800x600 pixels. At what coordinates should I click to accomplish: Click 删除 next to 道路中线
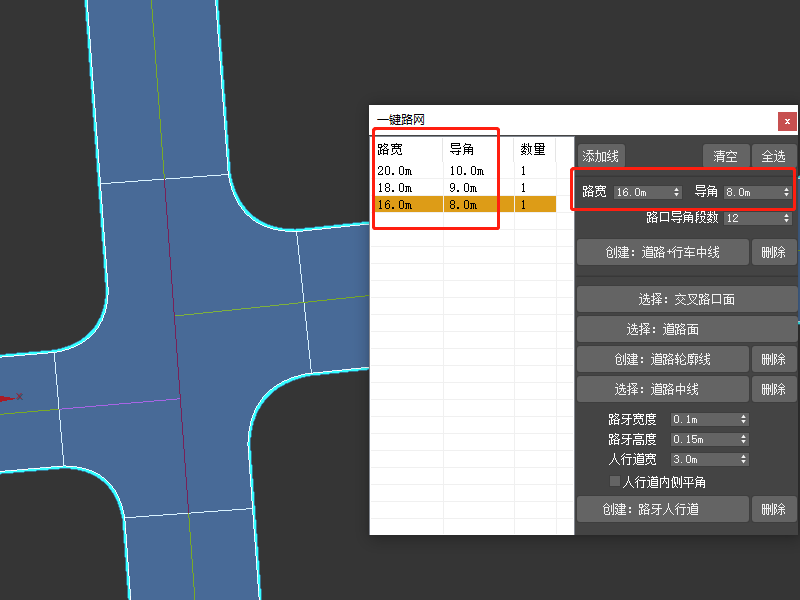tap(773, 389)
